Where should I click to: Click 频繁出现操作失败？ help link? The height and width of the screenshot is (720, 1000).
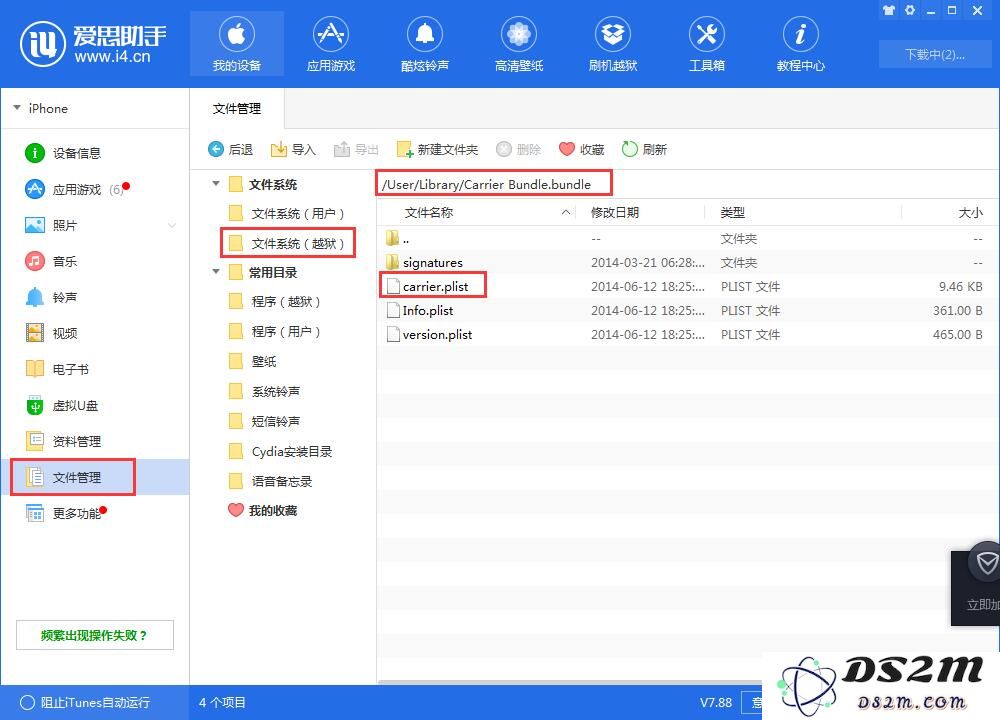tap(94, 635)
